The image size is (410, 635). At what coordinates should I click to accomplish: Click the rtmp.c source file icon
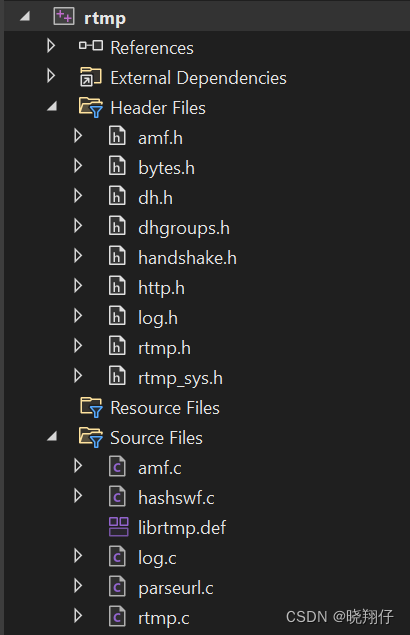(x=117, y=616)
